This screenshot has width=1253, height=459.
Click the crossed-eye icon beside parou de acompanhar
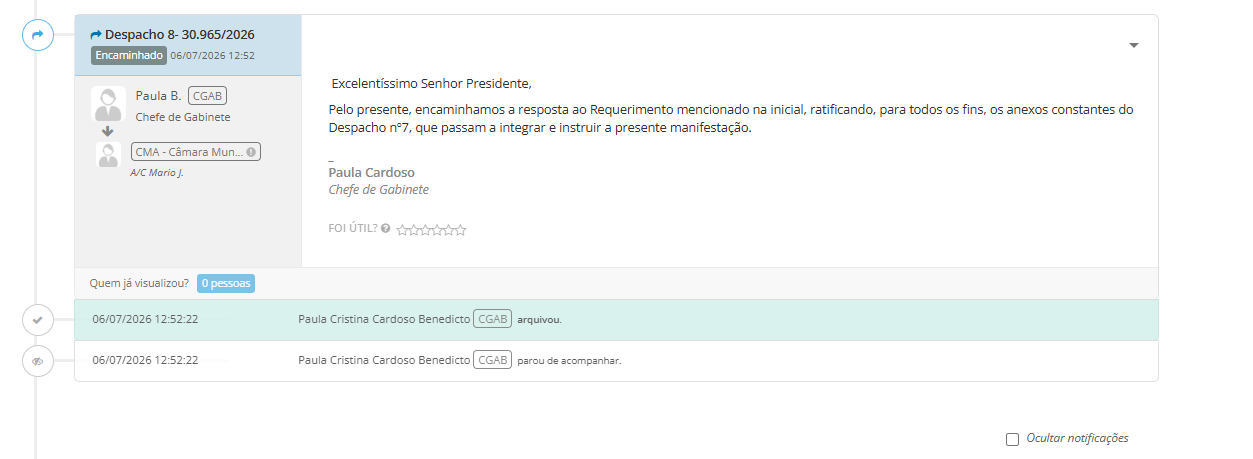[37, 361]
